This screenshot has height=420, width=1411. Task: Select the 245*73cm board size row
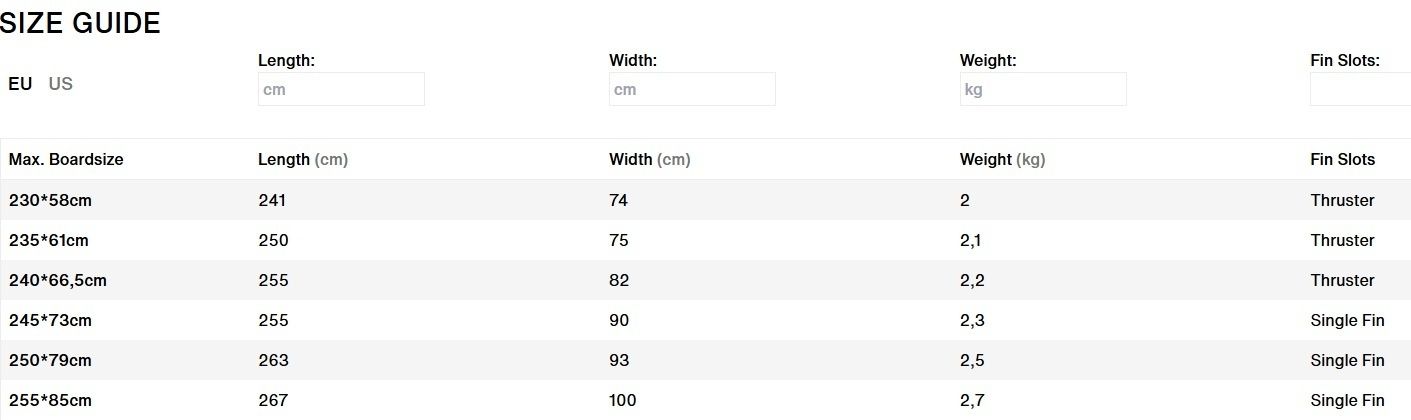pyautogui.click(x=50, y=320)
